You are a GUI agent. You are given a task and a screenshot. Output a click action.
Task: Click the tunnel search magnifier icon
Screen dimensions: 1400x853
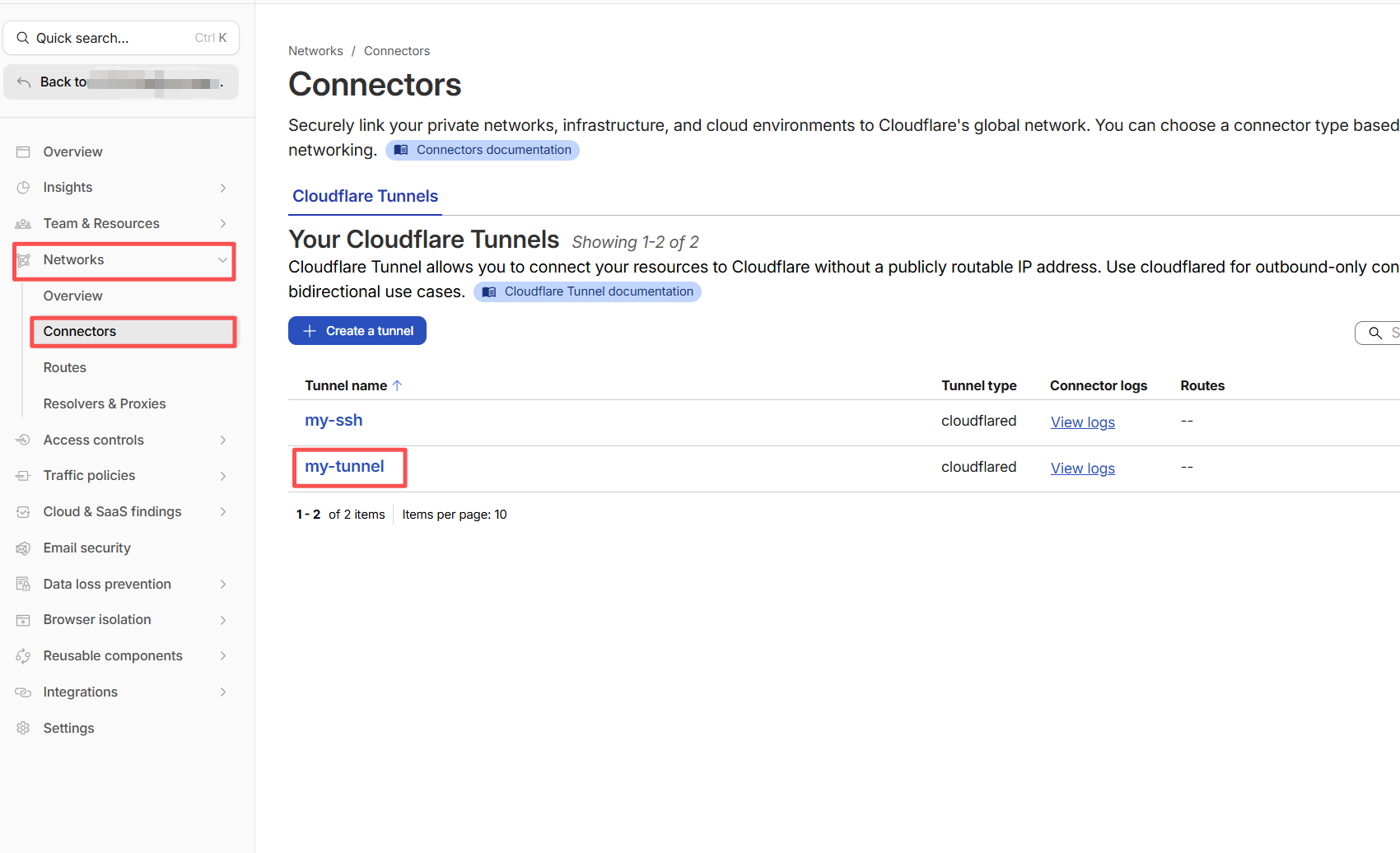point(1375,333)
